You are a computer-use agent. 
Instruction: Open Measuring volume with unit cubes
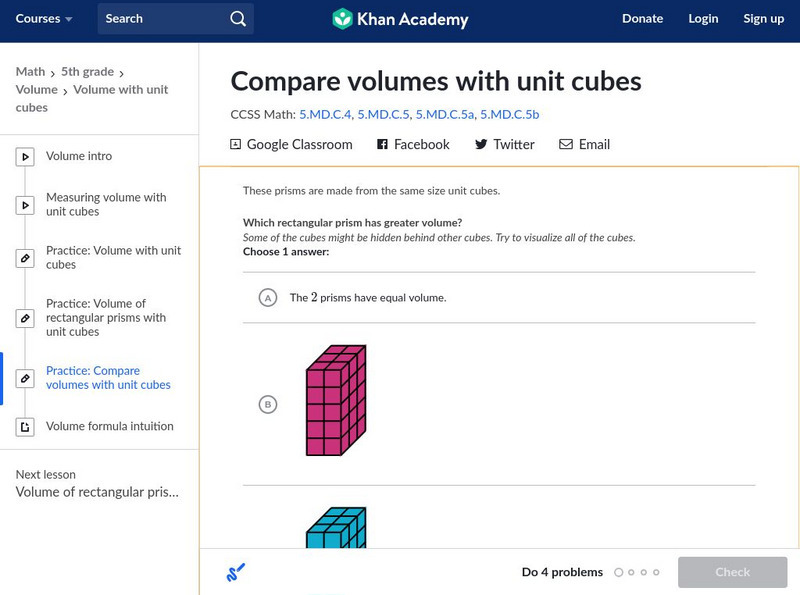click(x=106, y=204)
